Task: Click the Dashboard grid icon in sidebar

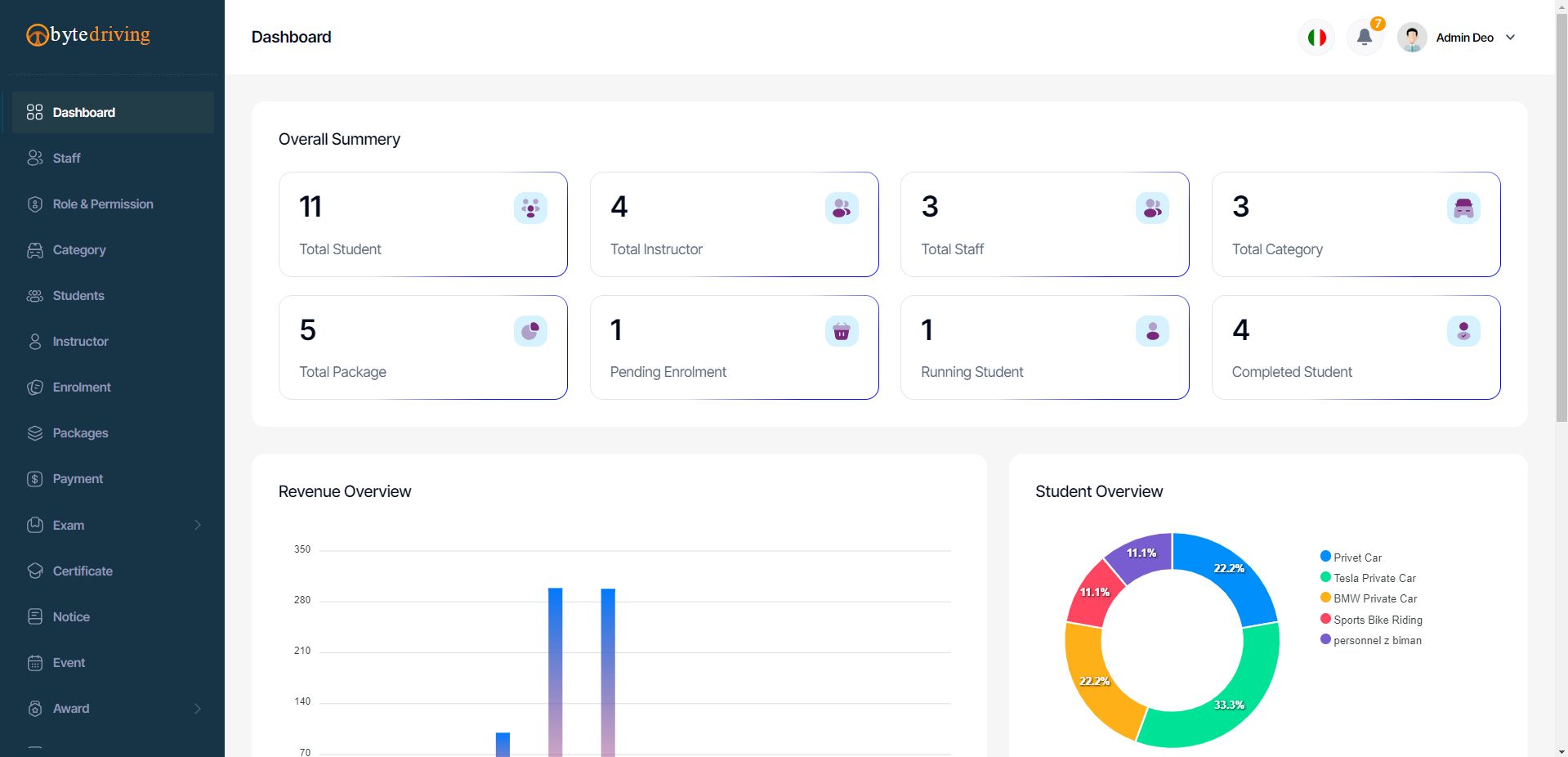Action: (34, 112)
